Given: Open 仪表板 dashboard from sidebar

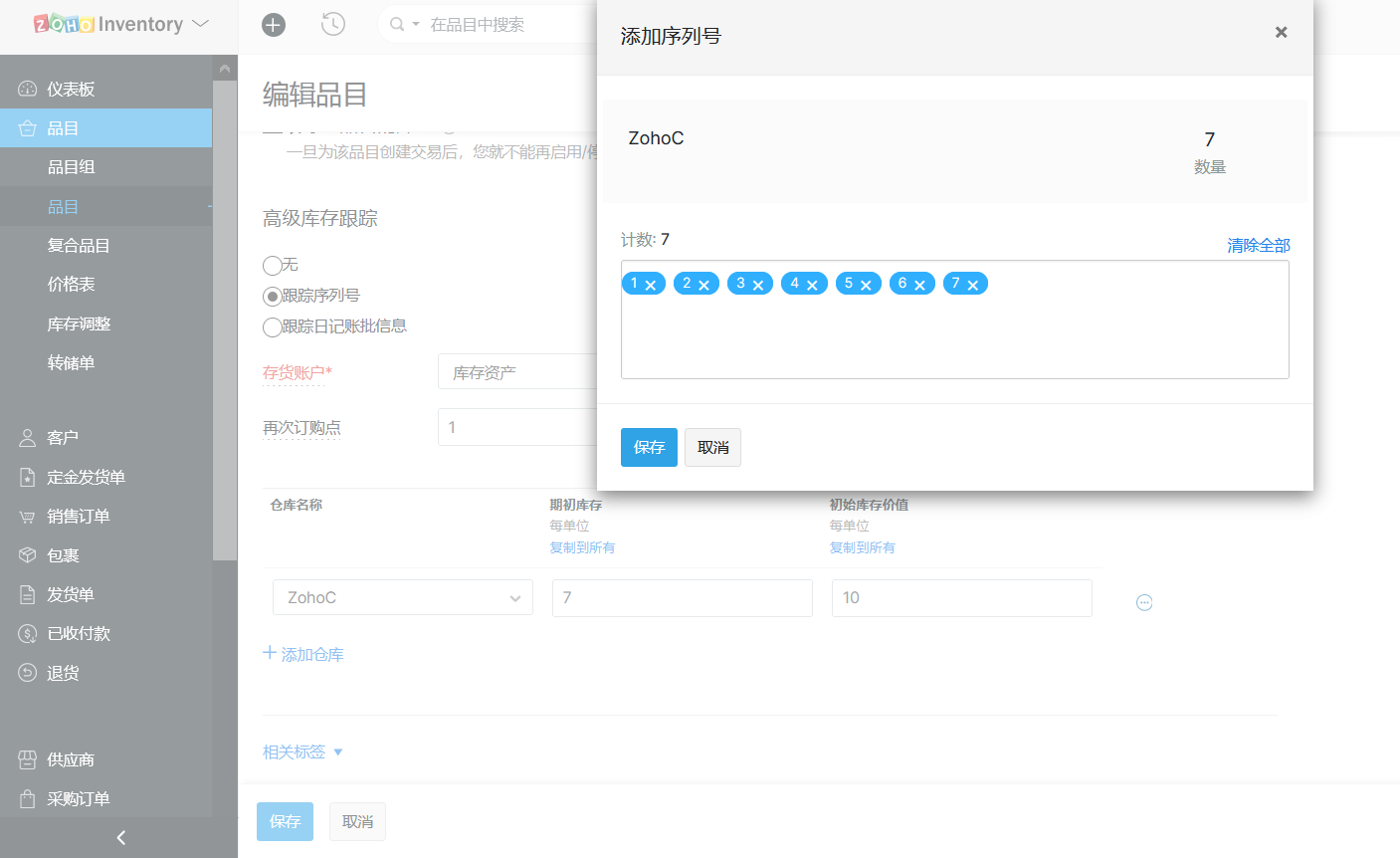Looking at the screenshot, I should [71, 90].
